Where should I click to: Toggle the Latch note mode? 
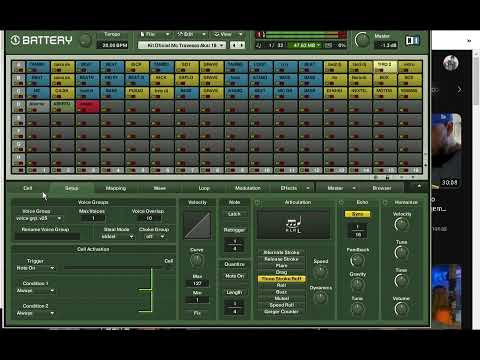pyautogui.click(x=234, y=214)
